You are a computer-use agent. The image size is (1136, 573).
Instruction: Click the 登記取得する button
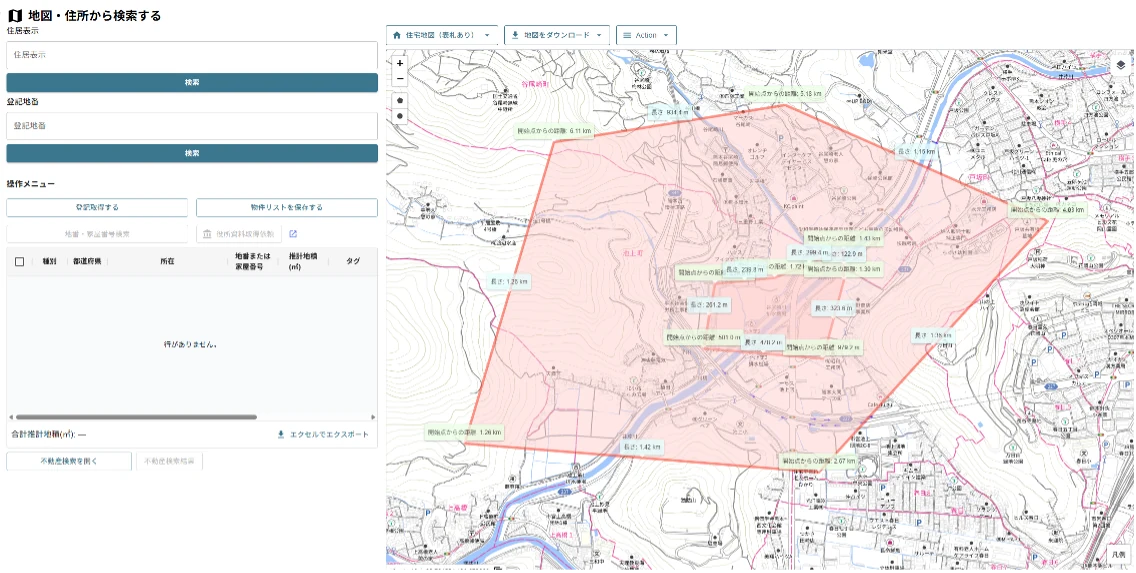pyautogui.click(x=97, y=207)
